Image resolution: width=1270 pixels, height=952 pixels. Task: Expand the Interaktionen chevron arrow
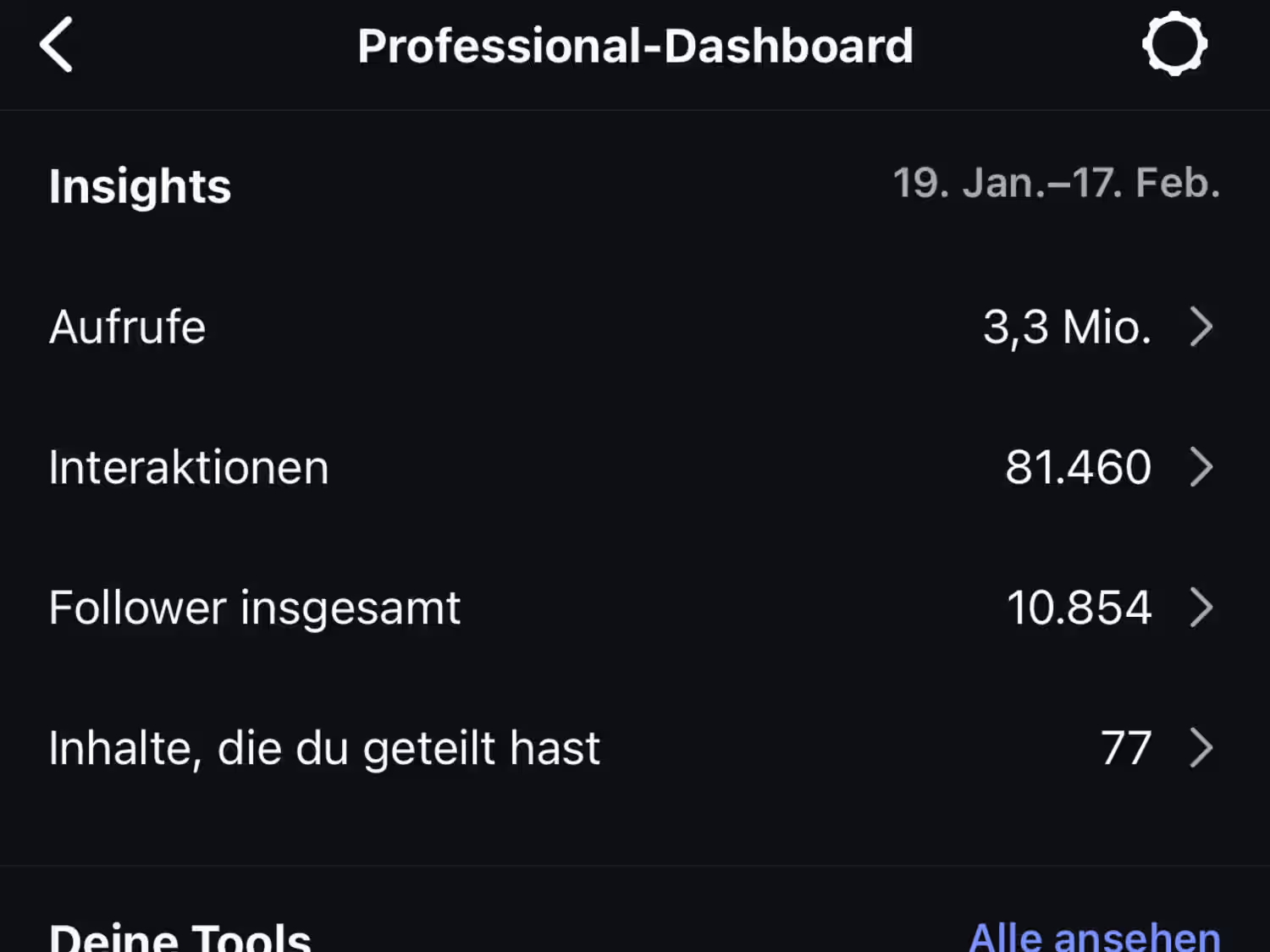pyautogui.click(x=1201, y=467)
